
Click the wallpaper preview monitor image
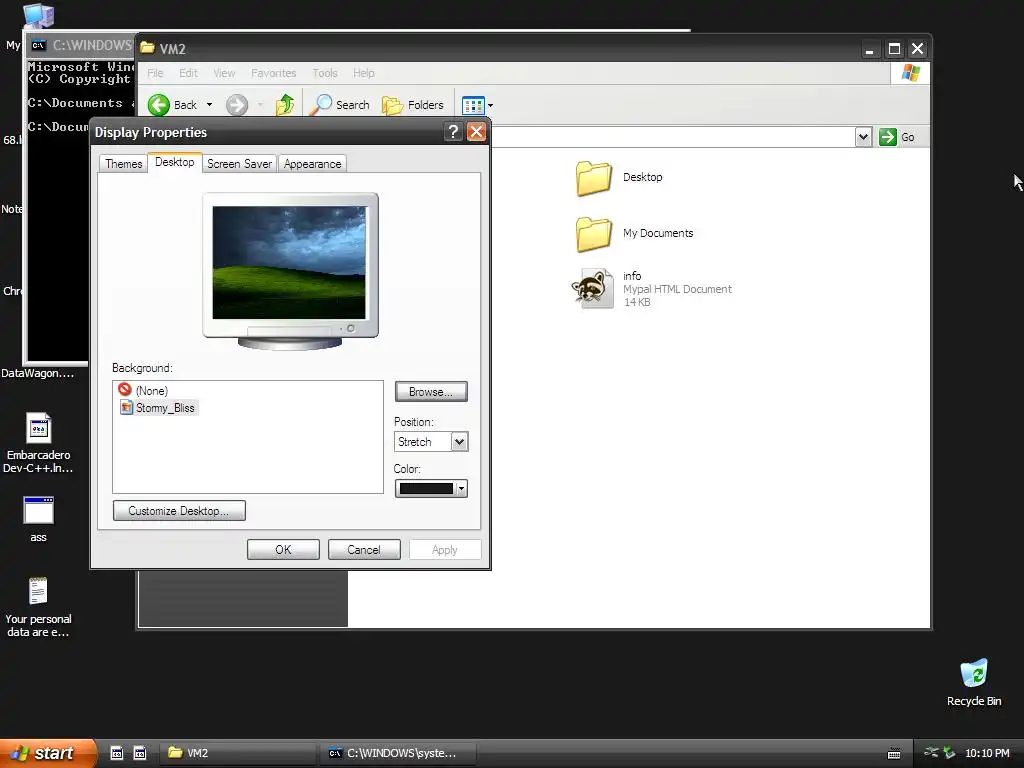point(290,271)
